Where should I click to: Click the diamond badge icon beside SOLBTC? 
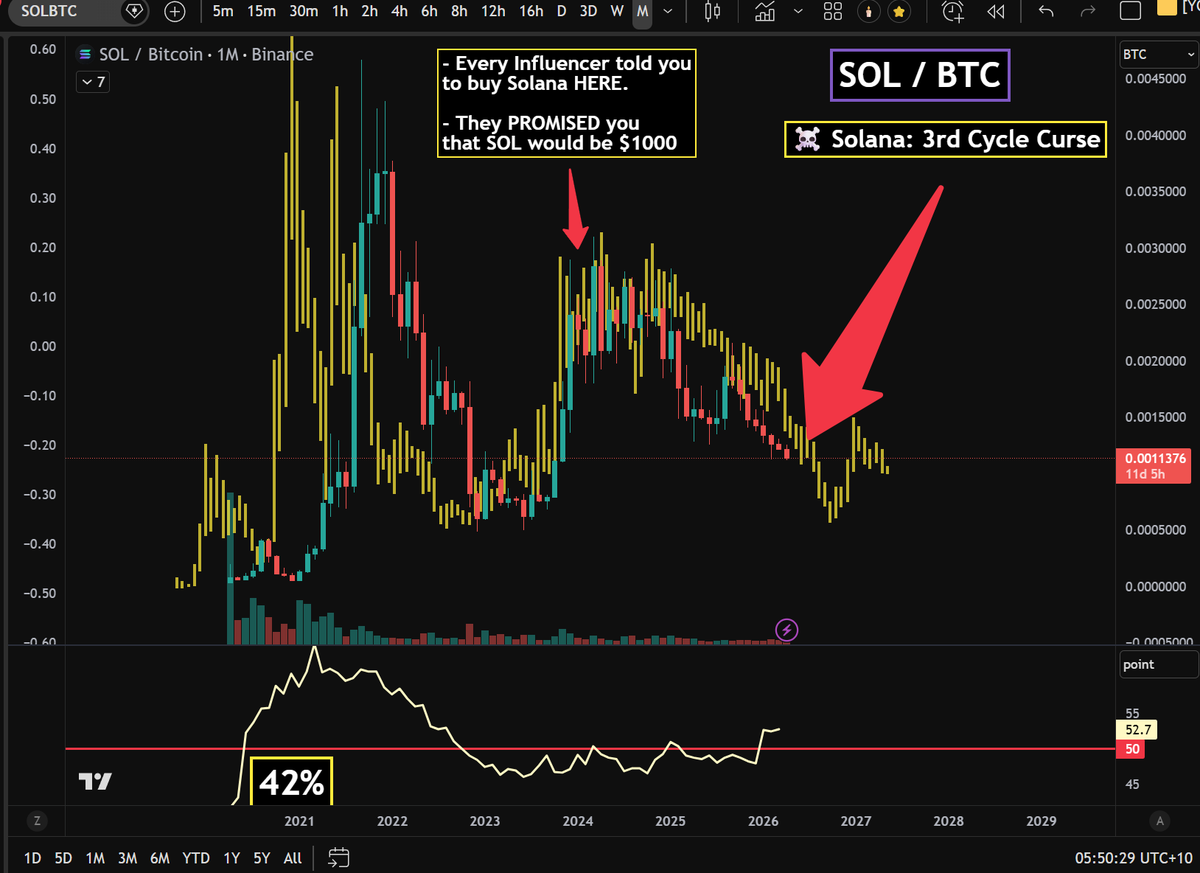[135, 12]
